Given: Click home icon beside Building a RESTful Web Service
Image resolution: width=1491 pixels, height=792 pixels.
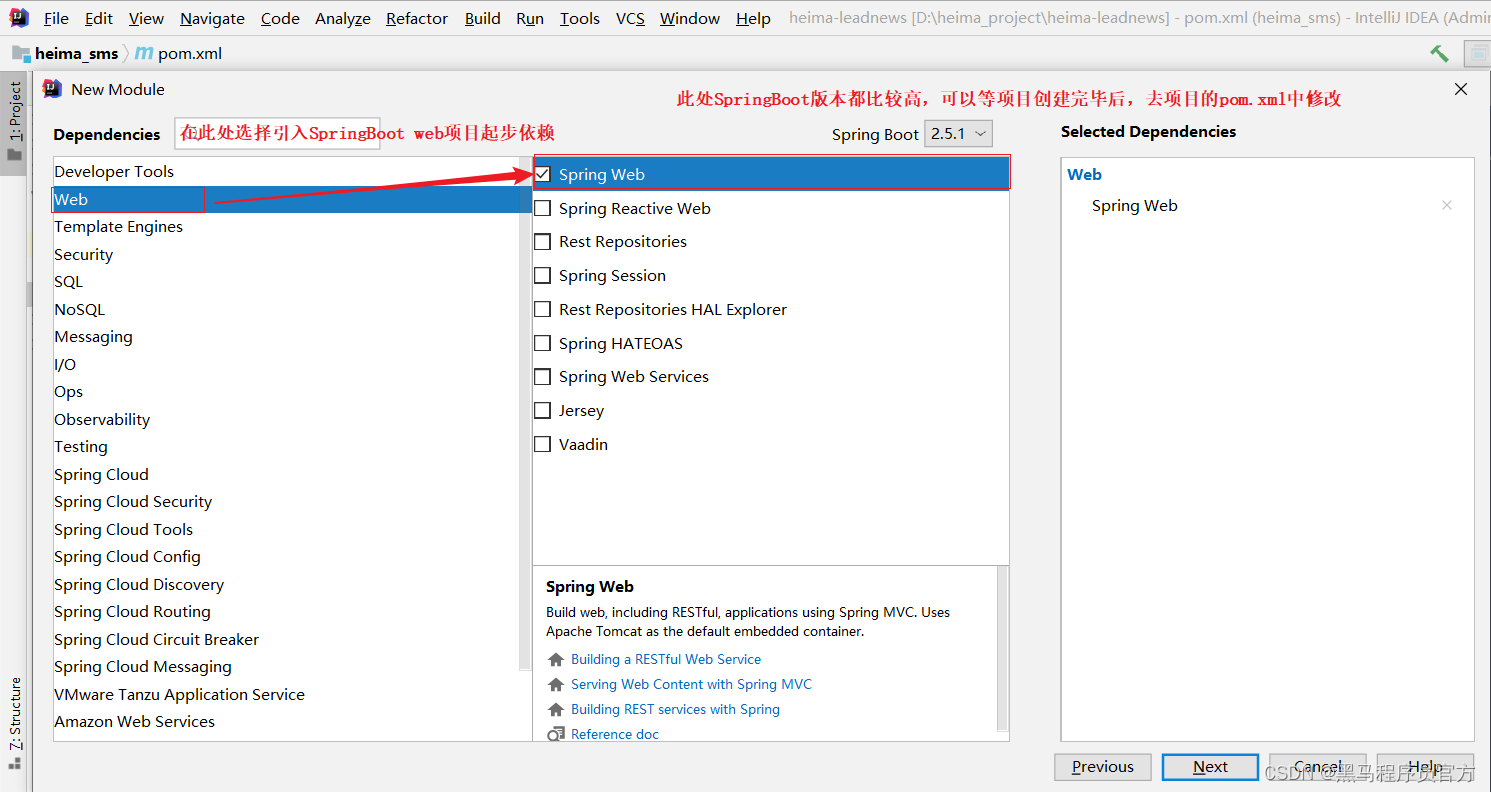Looking at the screenshot, I should pos(556,660).
